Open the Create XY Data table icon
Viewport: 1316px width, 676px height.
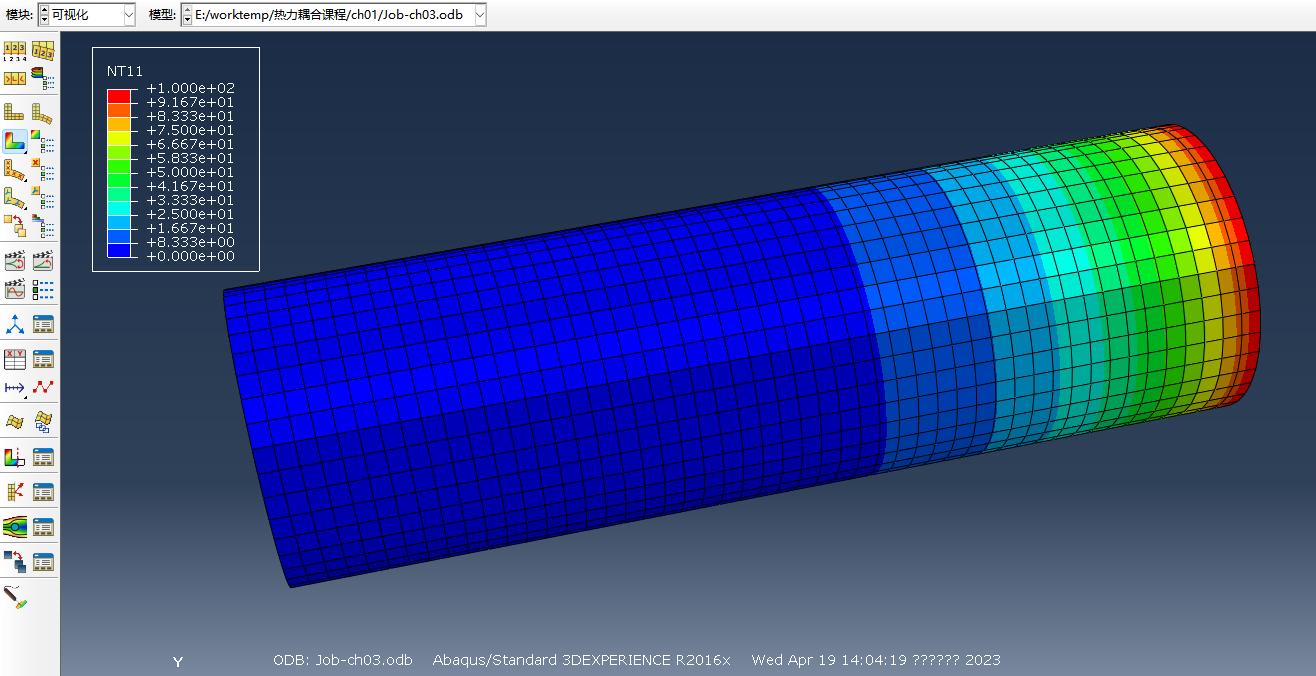coord(15,359)
